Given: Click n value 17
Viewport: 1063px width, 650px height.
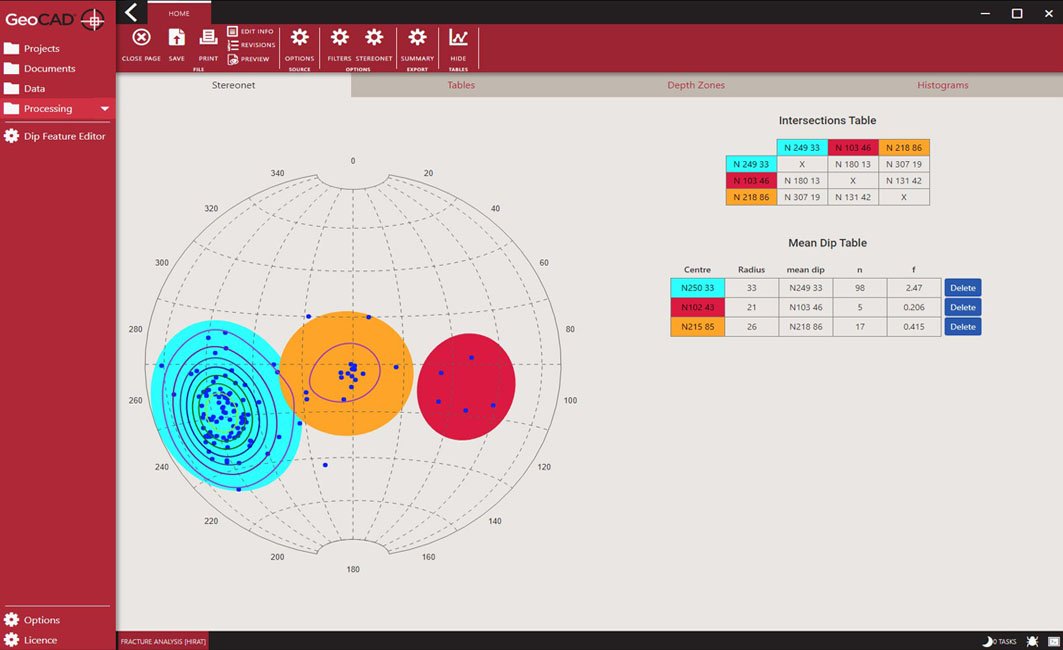Looking at the screenshot, I should coord(860,327).
